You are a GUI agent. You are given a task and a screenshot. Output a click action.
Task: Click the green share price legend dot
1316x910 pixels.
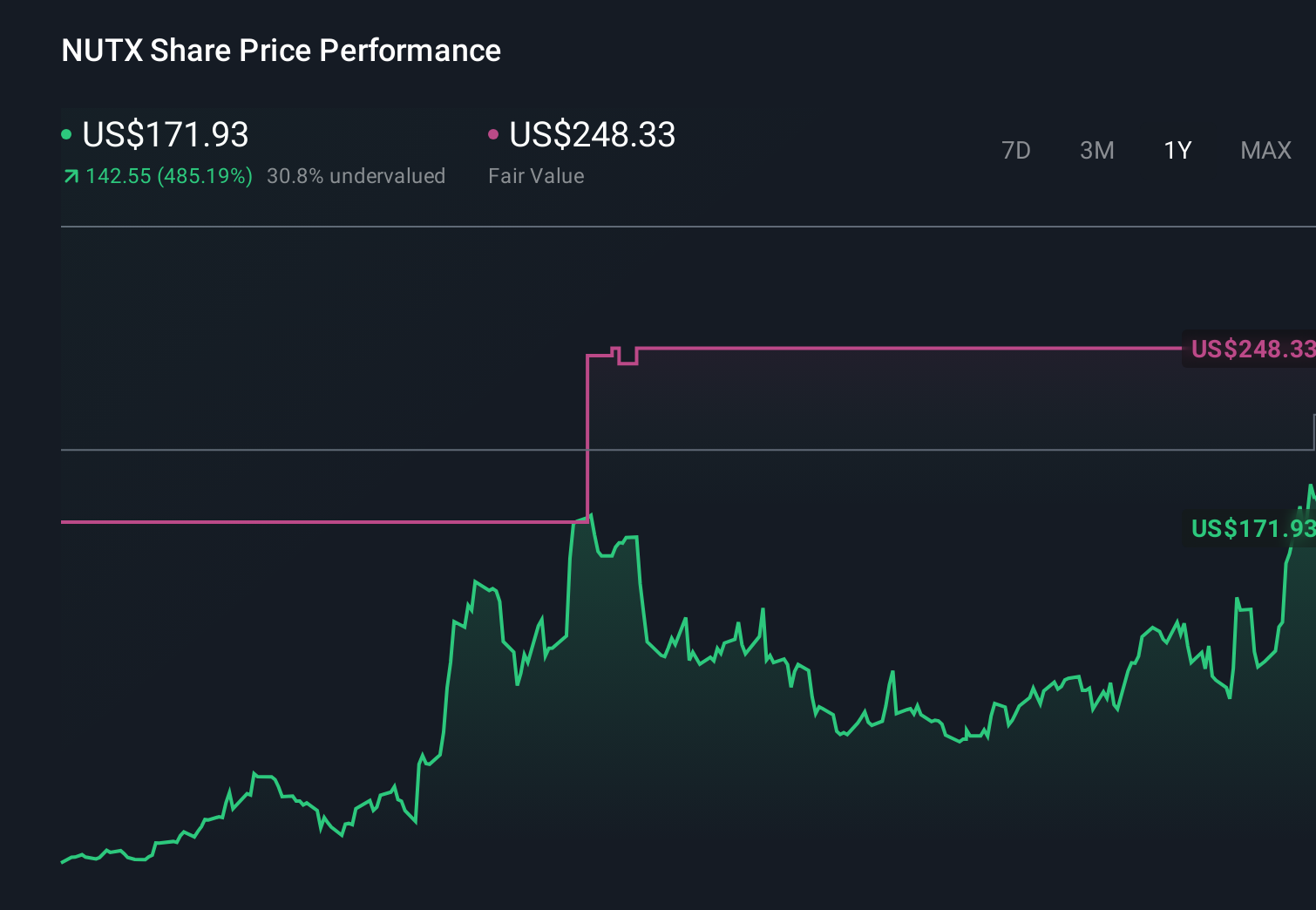click(x=68, y=135)
